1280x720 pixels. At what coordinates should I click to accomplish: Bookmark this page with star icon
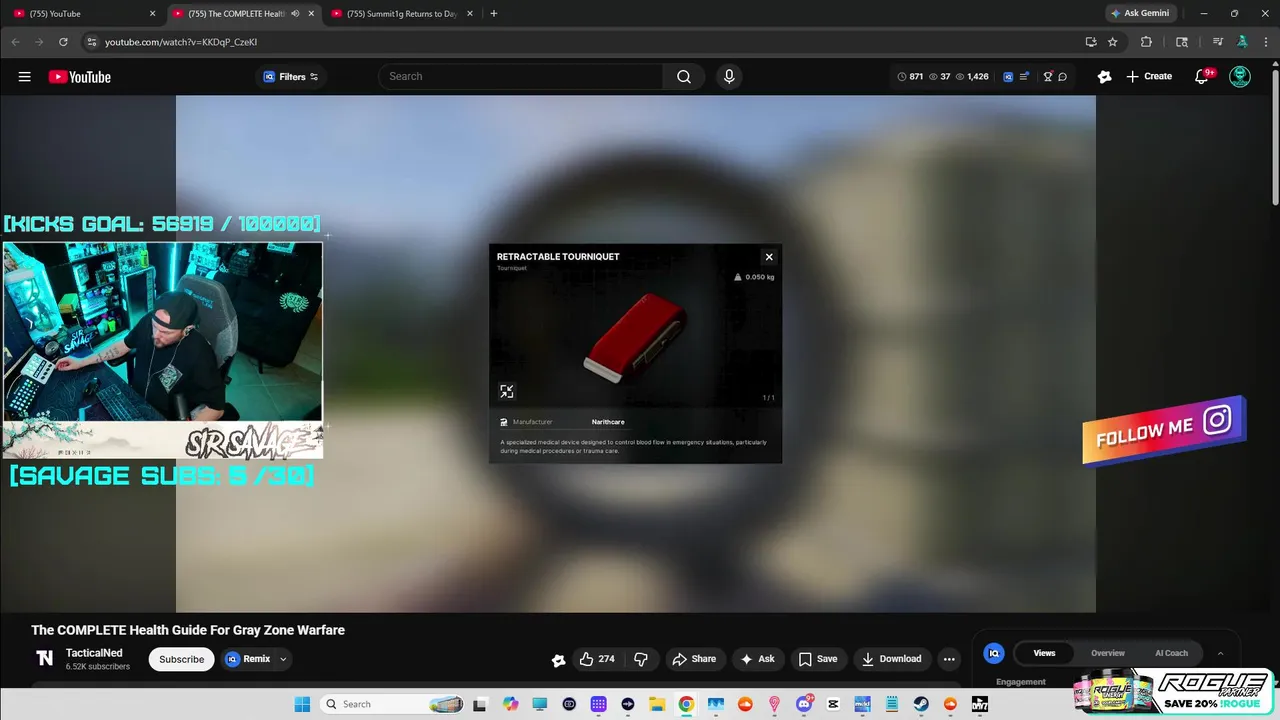[1113, 42]
